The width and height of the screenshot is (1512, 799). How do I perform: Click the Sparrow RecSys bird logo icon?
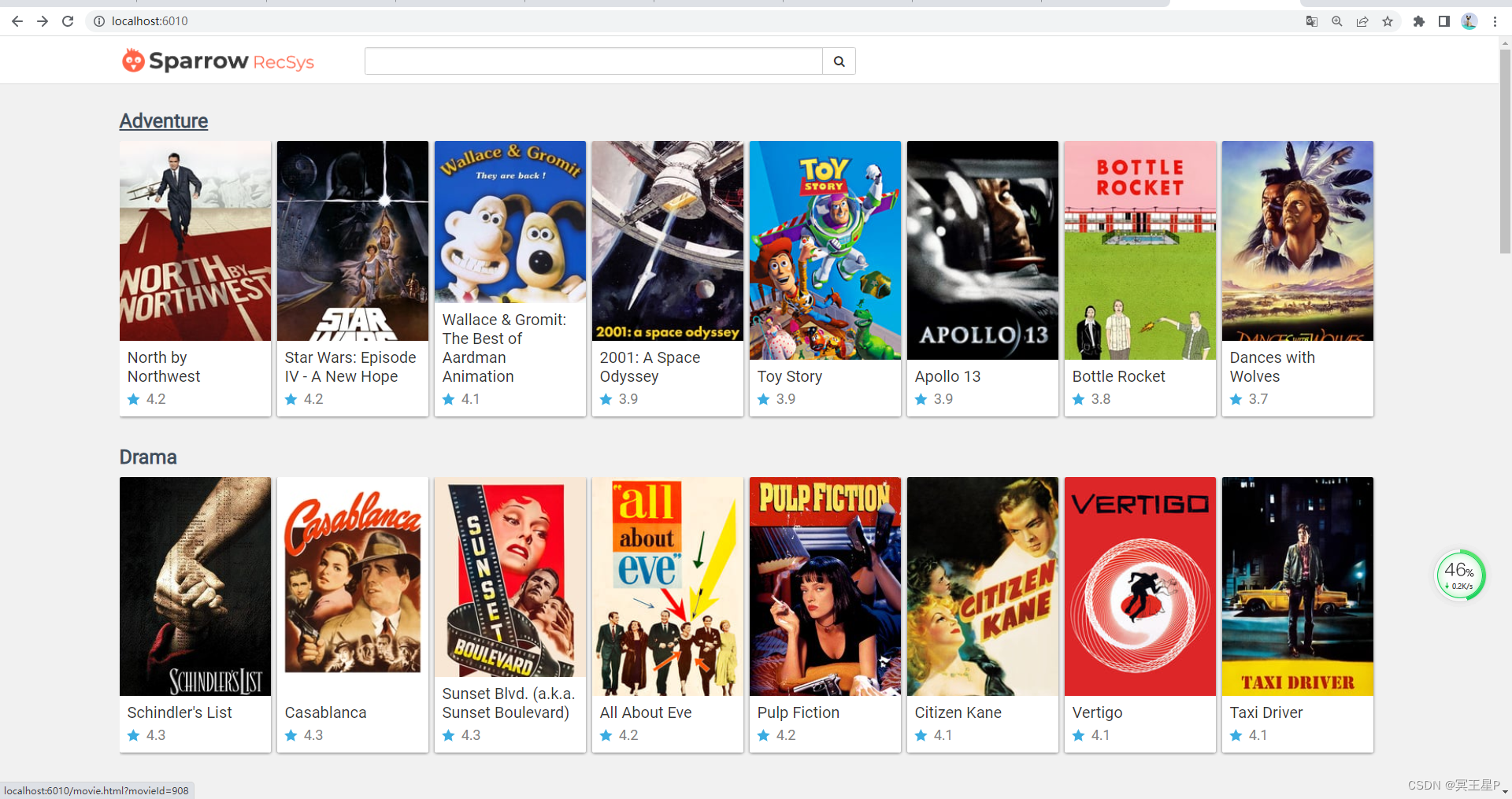tap(133, 60)
